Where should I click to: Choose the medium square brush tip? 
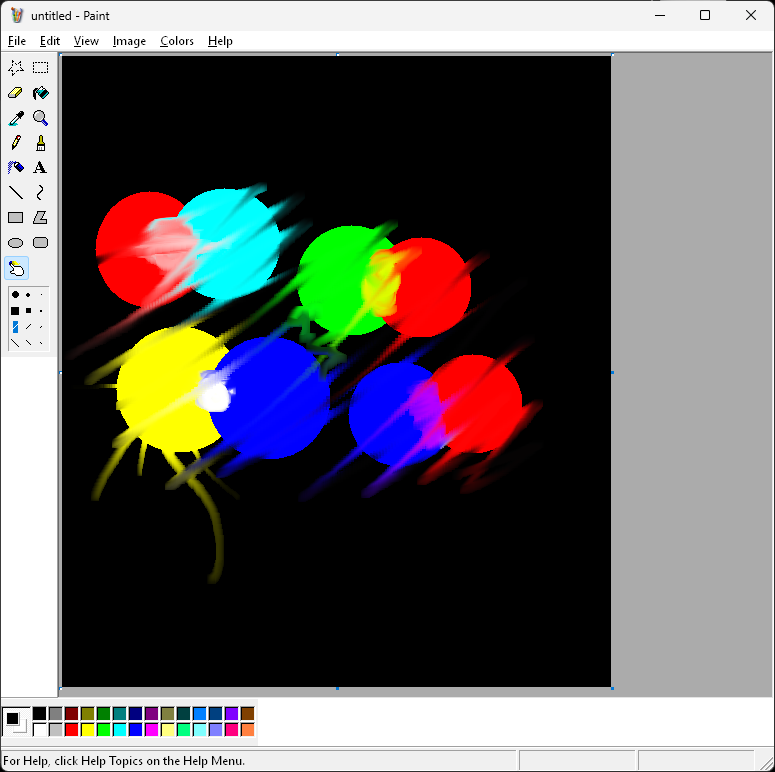[x=28, y=311]
